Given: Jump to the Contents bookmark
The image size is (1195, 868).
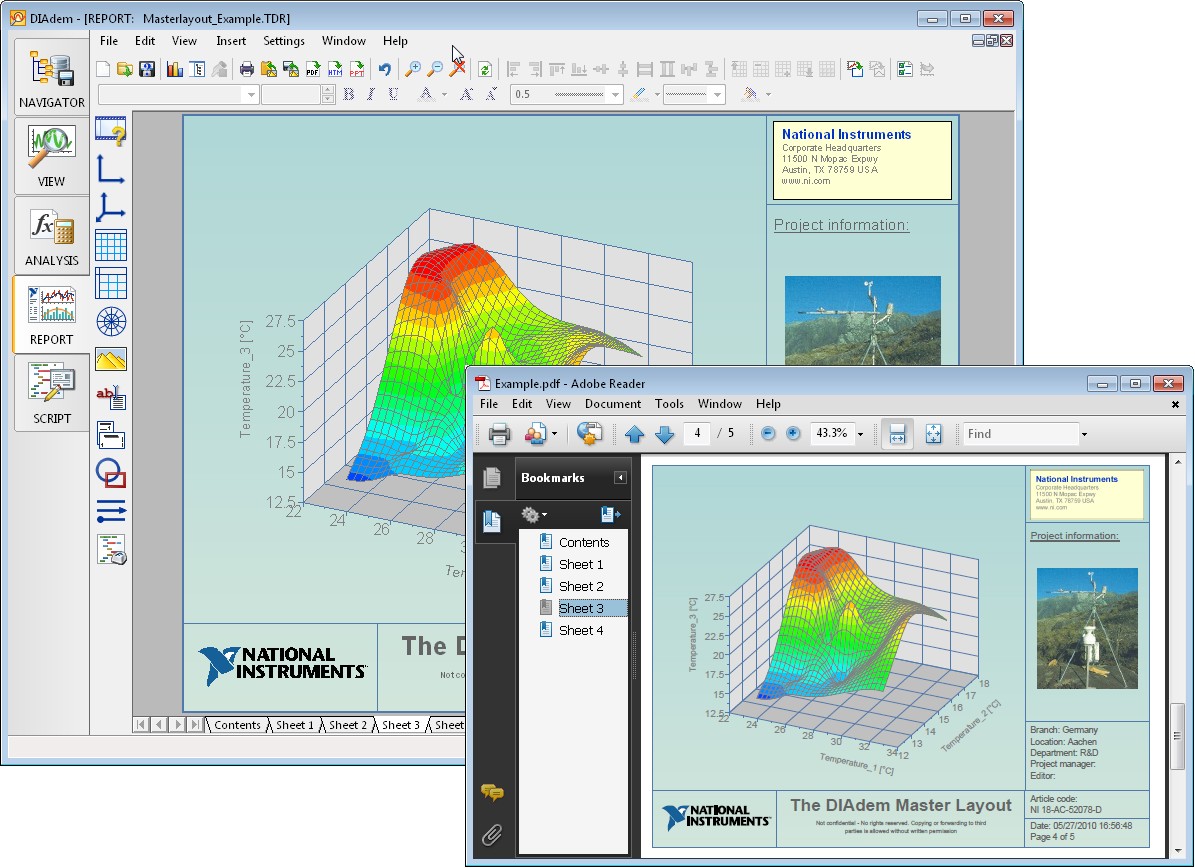Looking at the screenshot, I should (584, 543).
